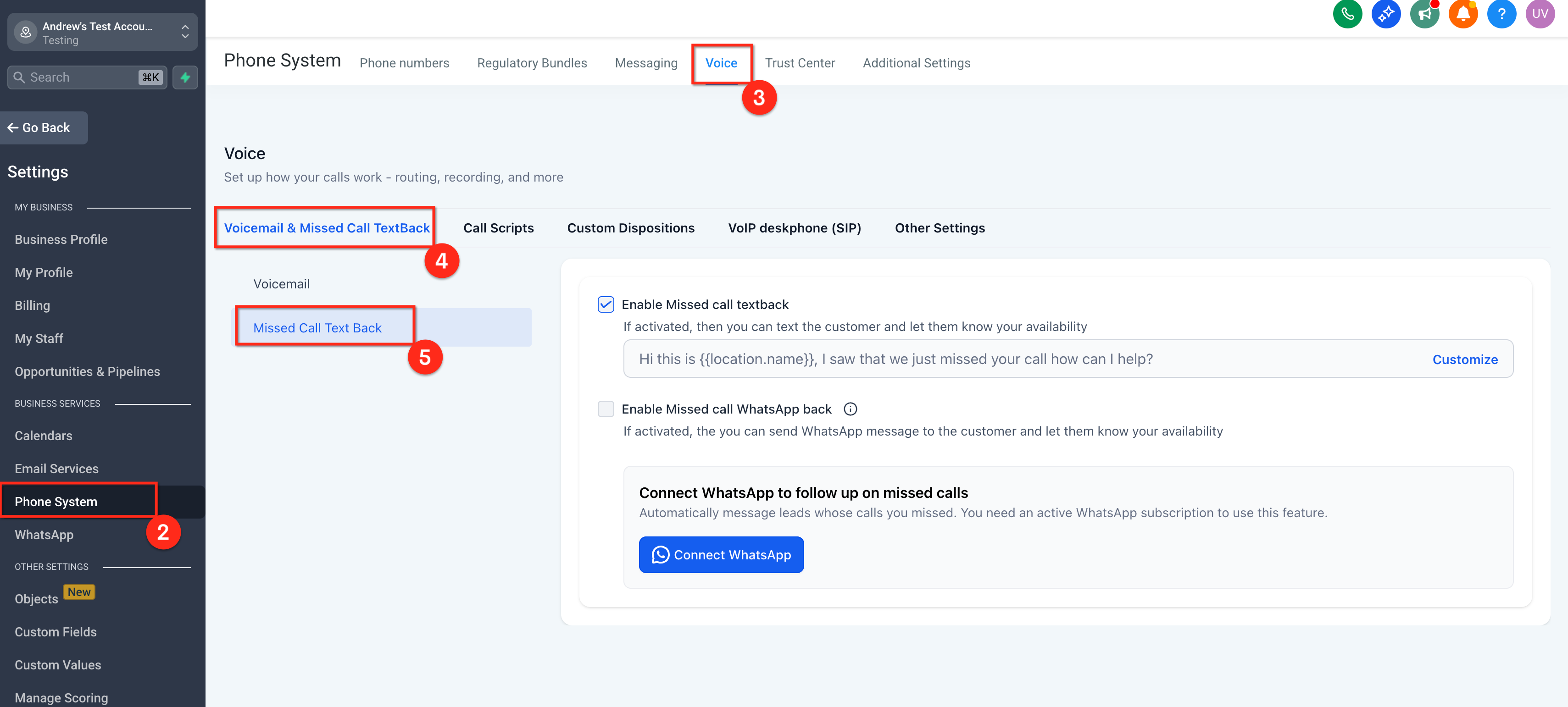Screen dimensions: 1568x707
Task: Open the Call Scripts tab
Action: point(498,227)
